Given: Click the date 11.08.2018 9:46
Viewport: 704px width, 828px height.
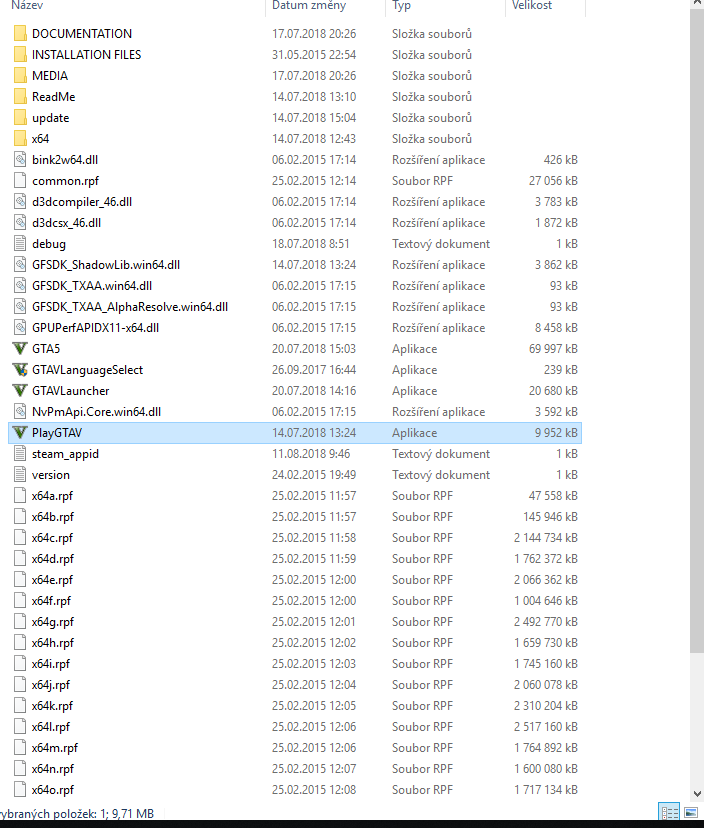Looking at the screenshot, I should pyautogui.click(x=311, y=454).
